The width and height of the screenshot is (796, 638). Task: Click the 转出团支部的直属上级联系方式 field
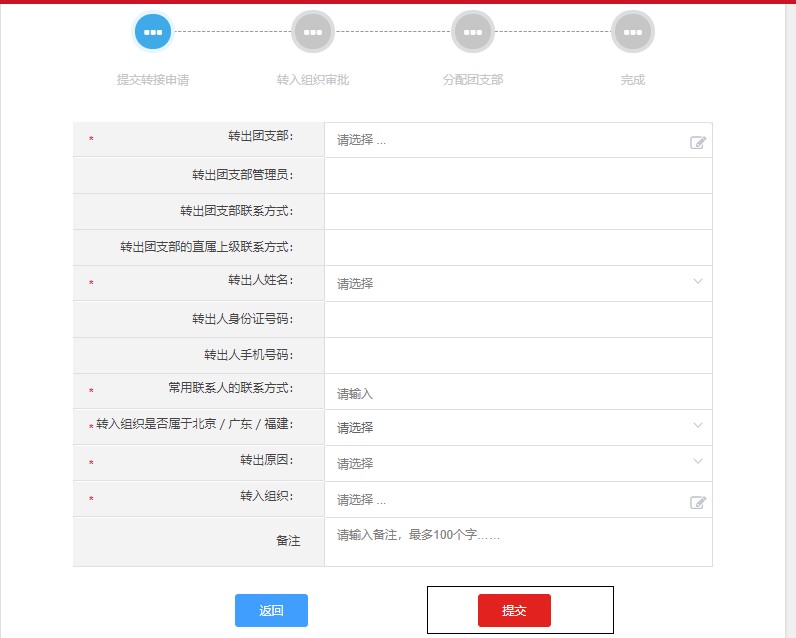(517, 248)
